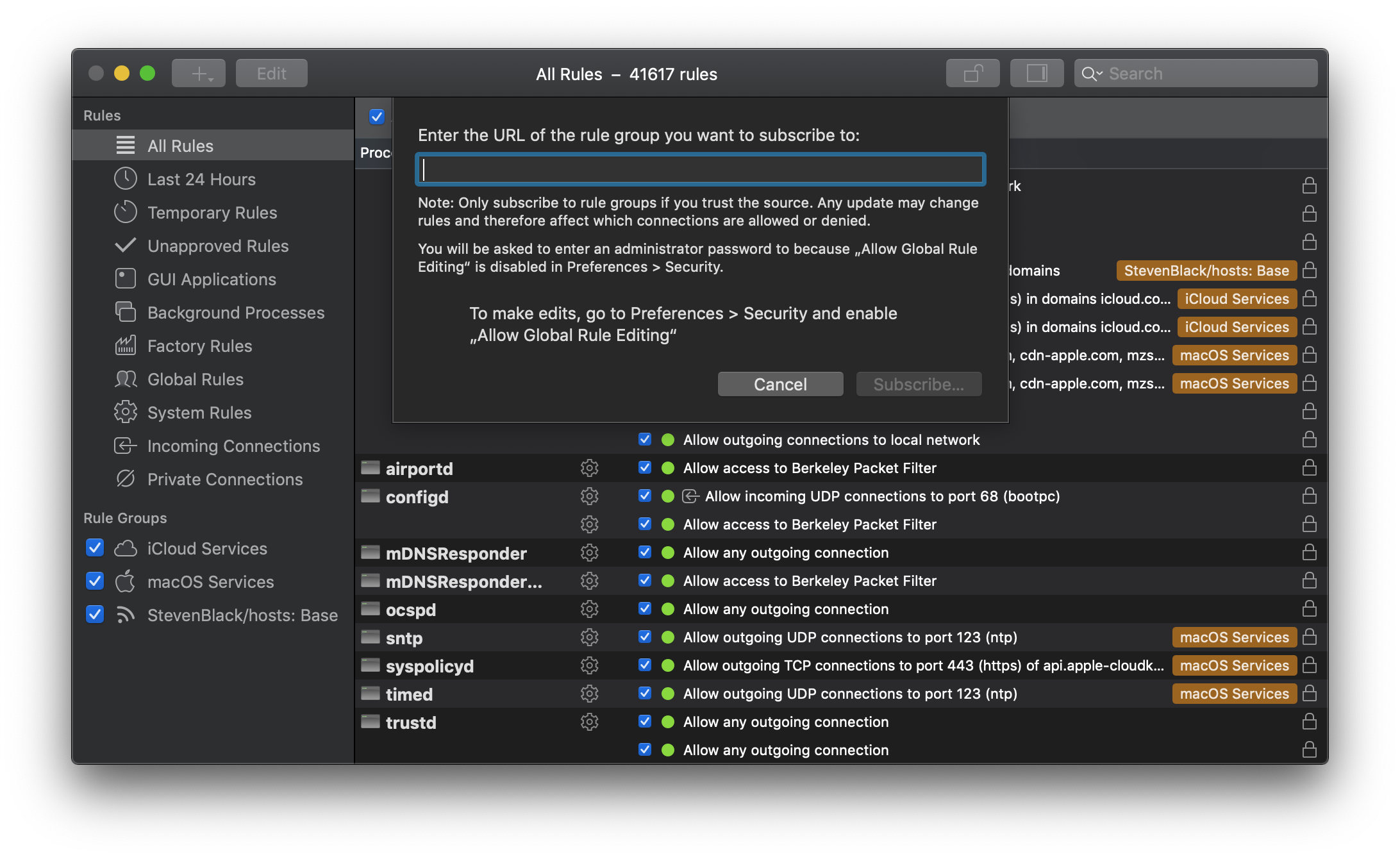Click the macOS Services tag on sntp row

tap(1234, 637)
